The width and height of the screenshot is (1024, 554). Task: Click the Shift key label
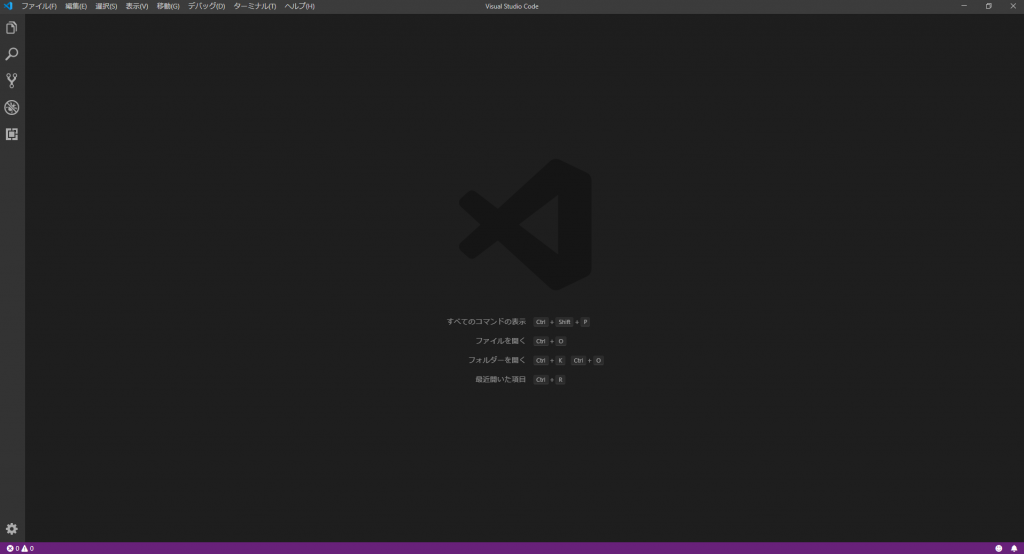tap(564, 322)
